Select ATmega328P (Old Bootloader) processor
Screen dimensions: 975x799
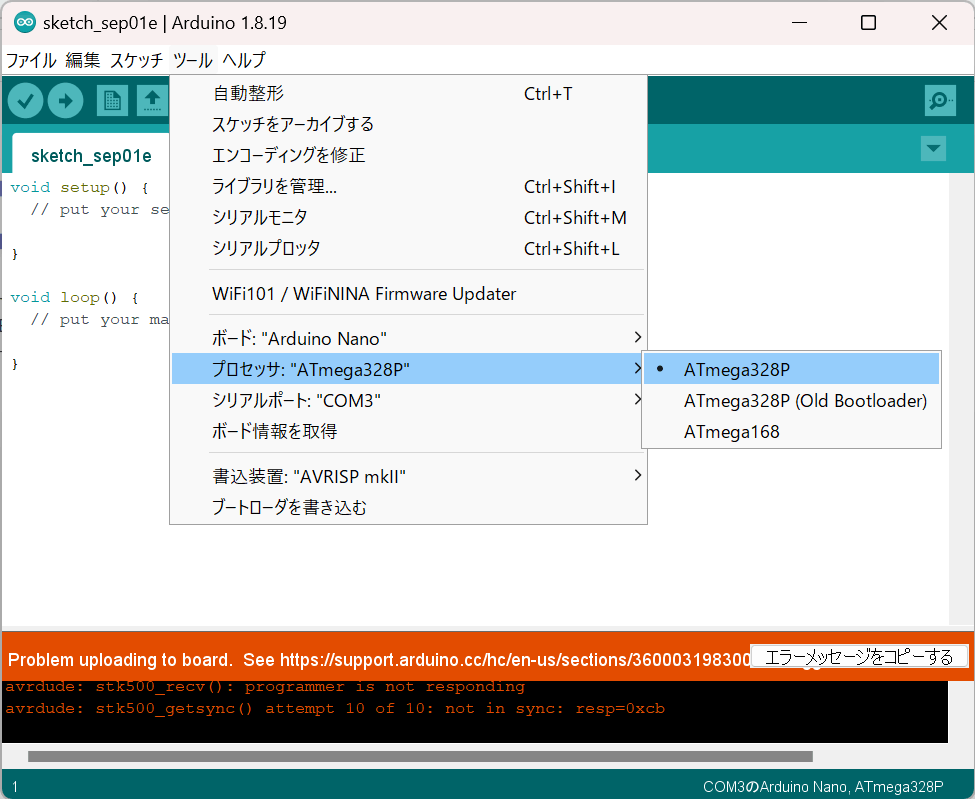(x=792, y=400)
